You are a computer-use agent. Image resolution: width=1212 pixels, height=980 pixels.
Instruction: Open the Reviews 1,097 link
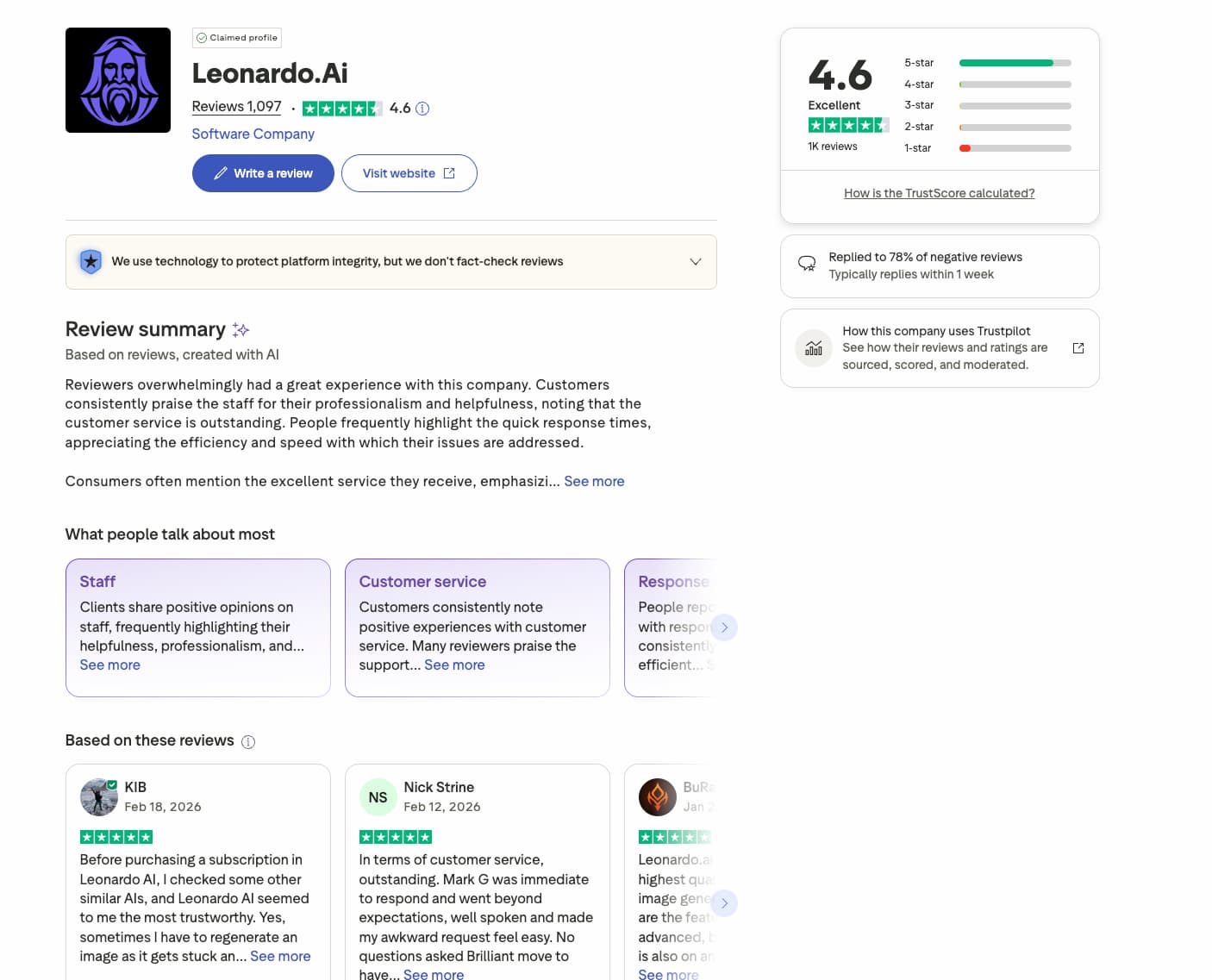click(236, 106)
